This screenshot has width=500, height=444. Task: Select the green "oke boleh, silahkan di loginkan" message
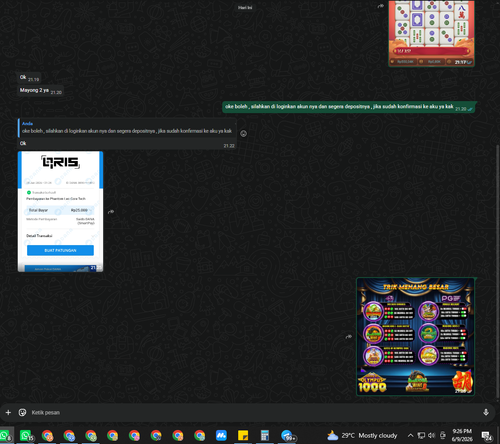pos(349,107)
